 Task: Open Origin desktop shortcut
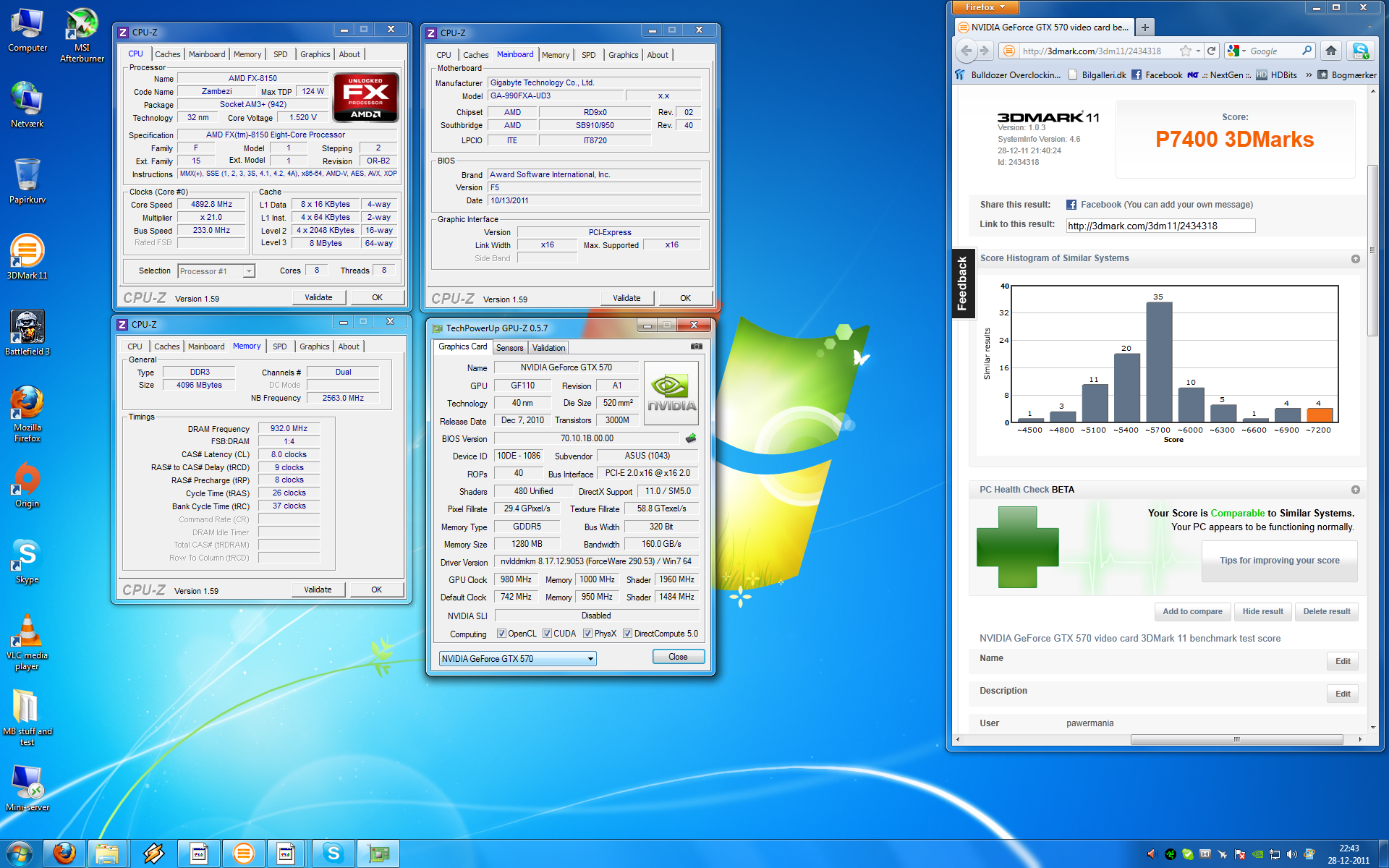pos(27,485)
